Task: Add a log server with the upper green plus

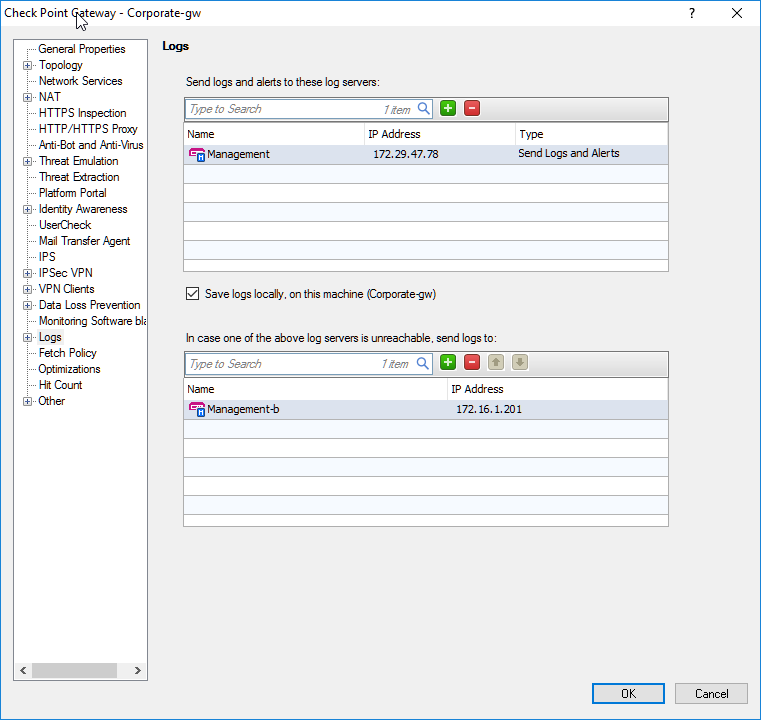Action: coord(448,108)
